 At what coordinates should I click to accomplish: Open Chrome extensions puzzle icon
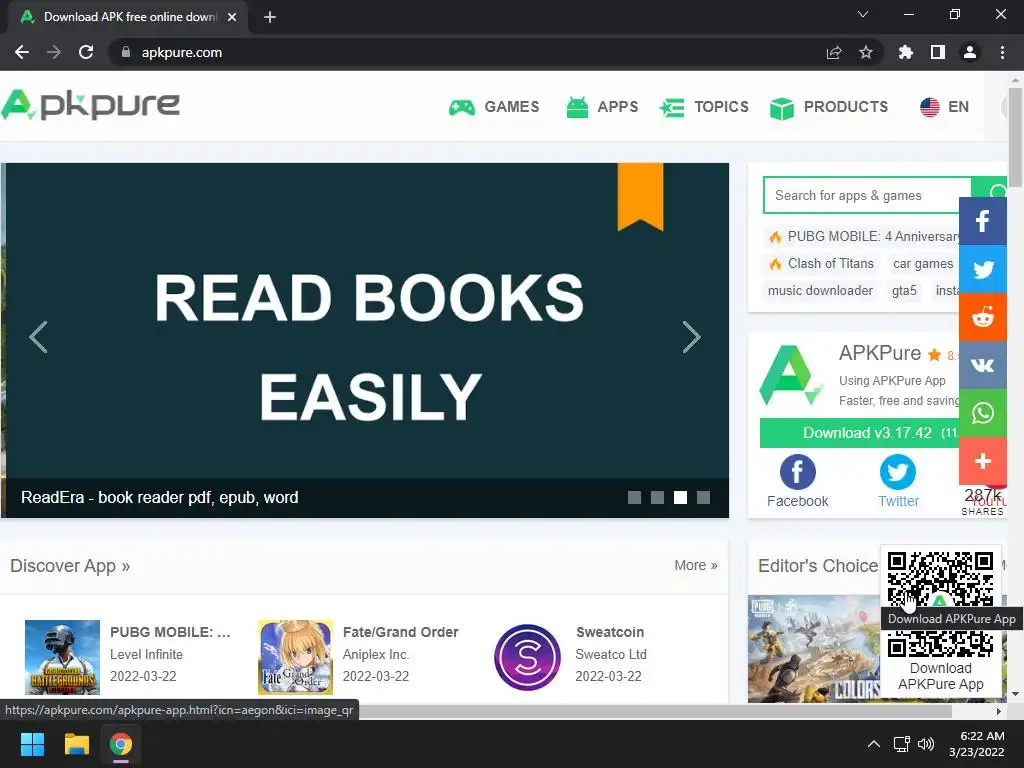(x=905, y=52)
